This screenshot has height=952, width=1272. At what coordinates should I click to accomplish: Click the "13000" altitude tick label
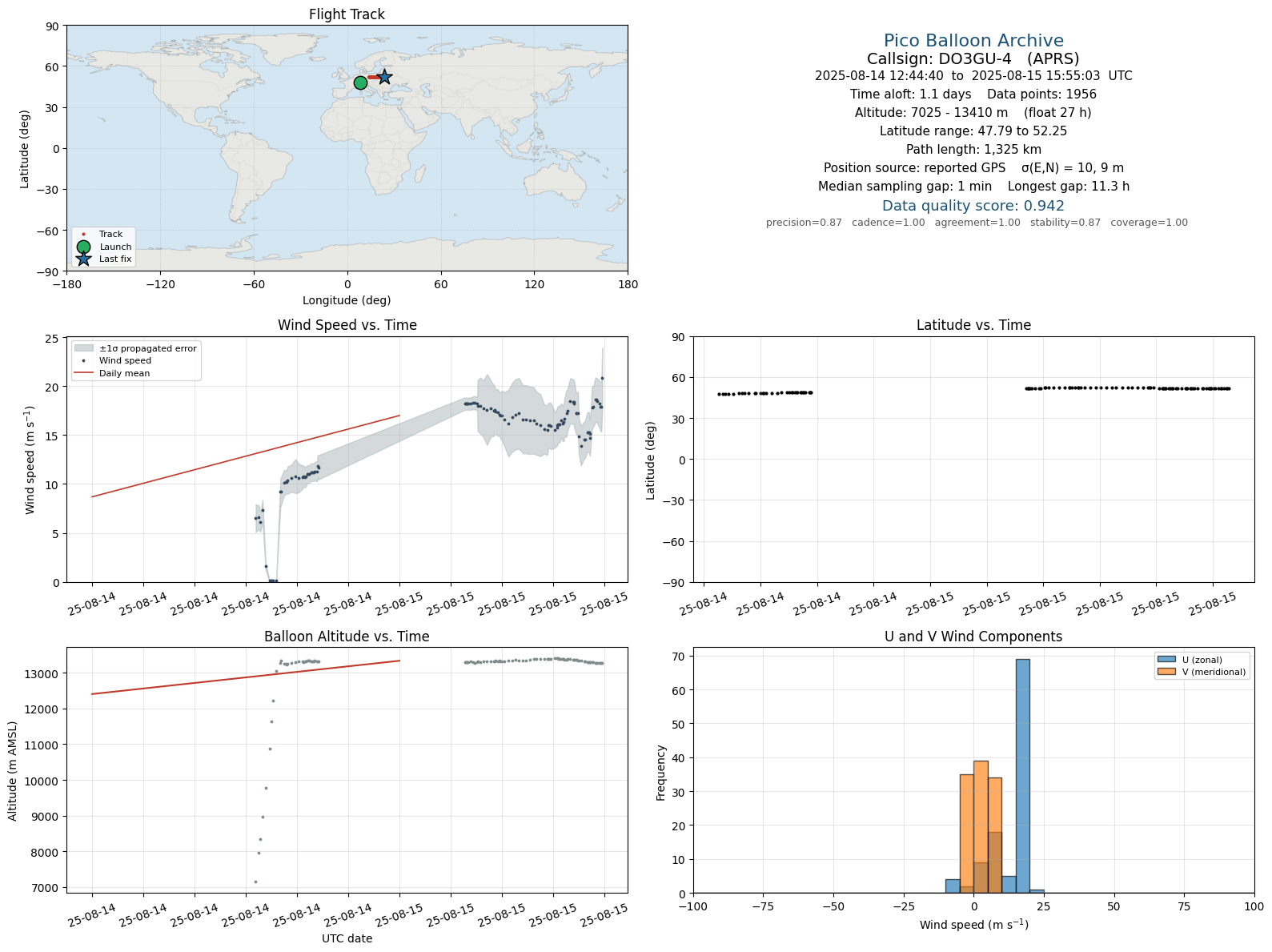coord(42,674)
